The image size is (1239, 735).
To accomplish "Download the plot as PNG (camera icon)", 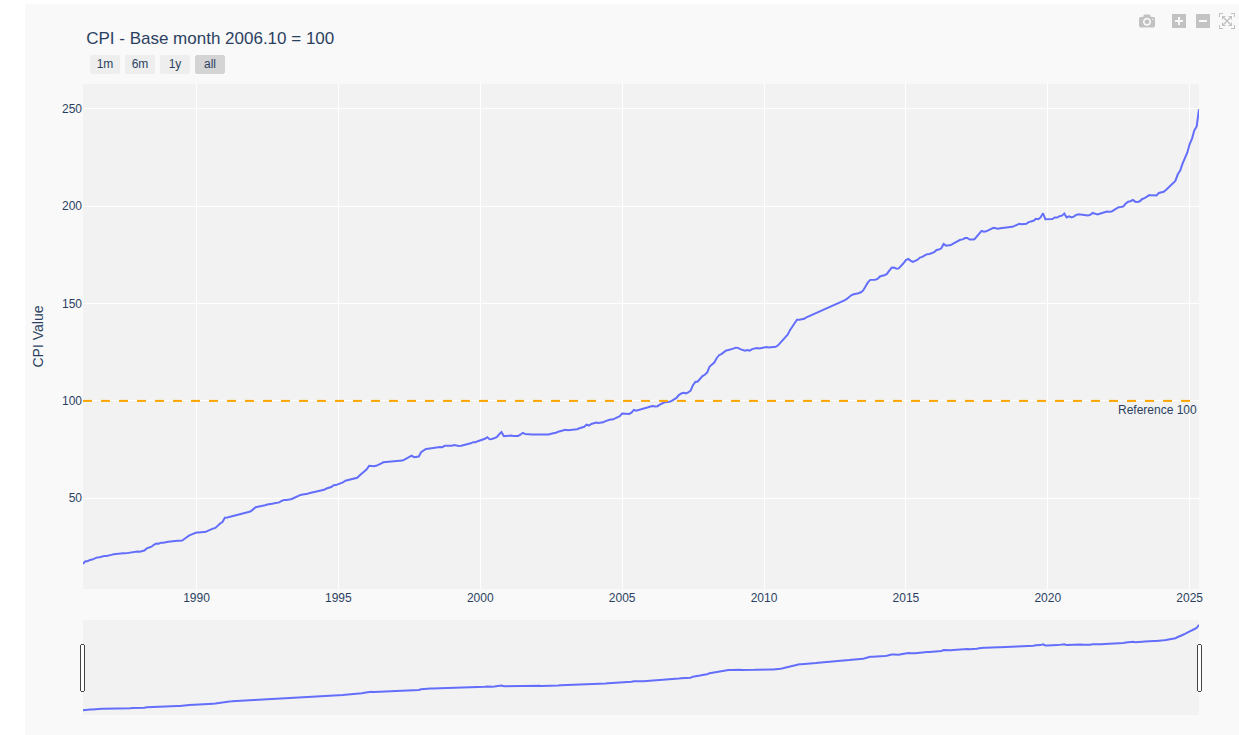I will point(1147,21).
